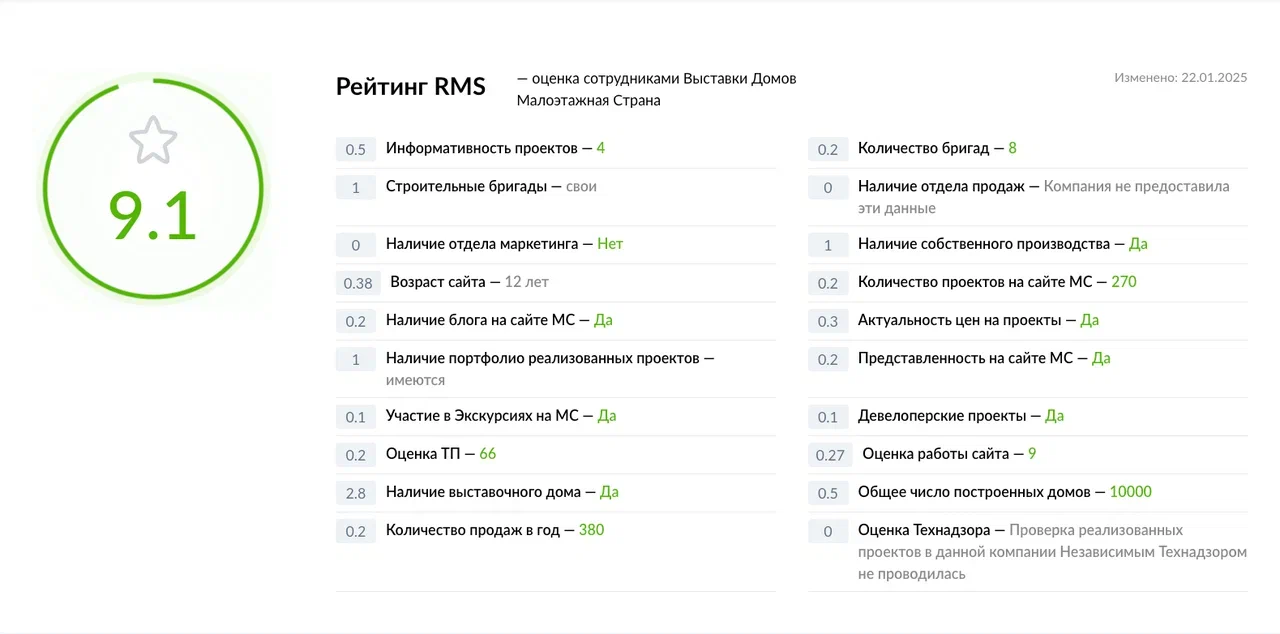Screen dimensions: 1280x634
Task: Click the Актуальность цен на проекты row
Action: pos(1028,320)
